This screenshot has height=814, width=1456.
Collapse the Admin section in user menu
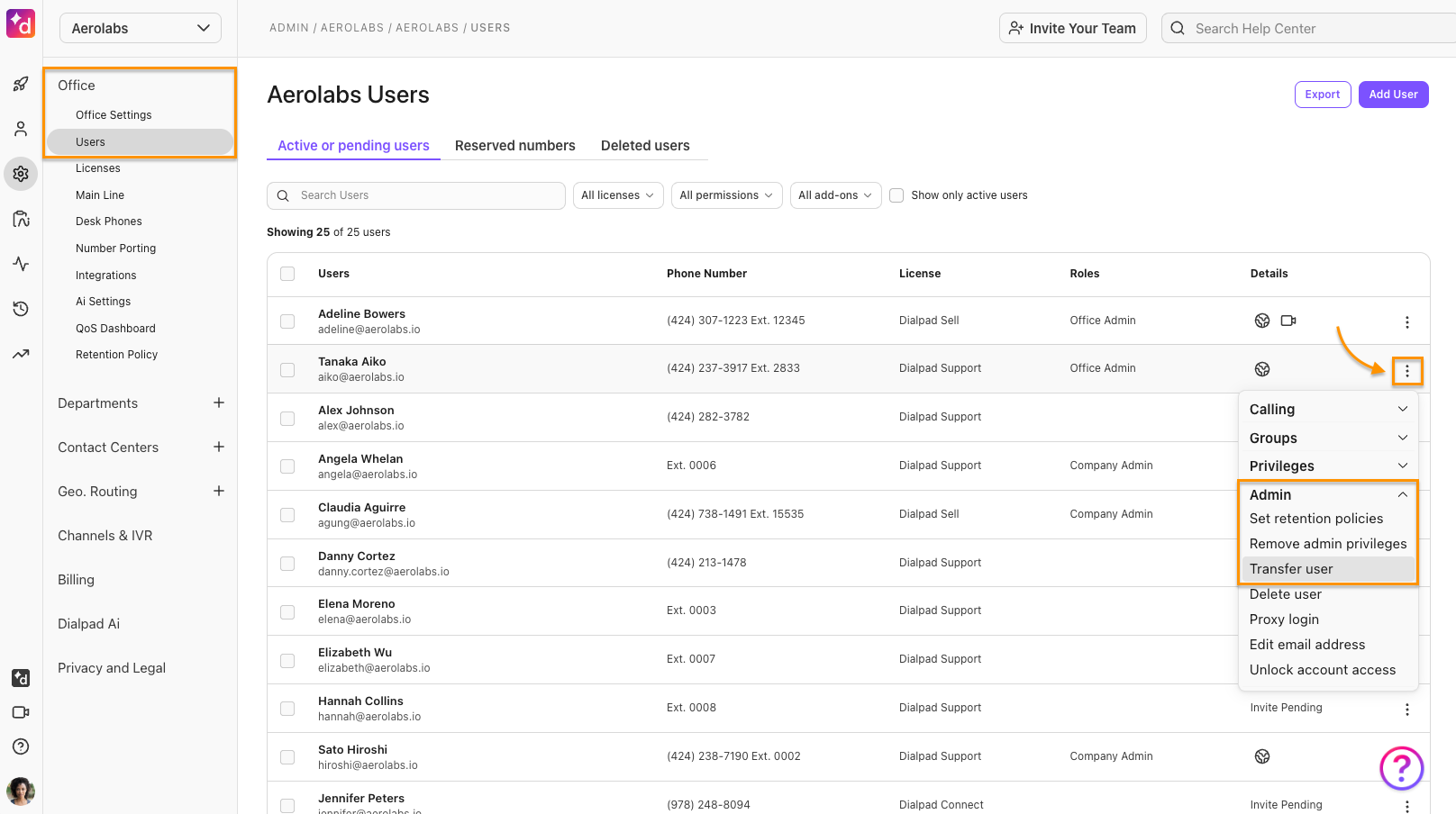click(1328, 494)
